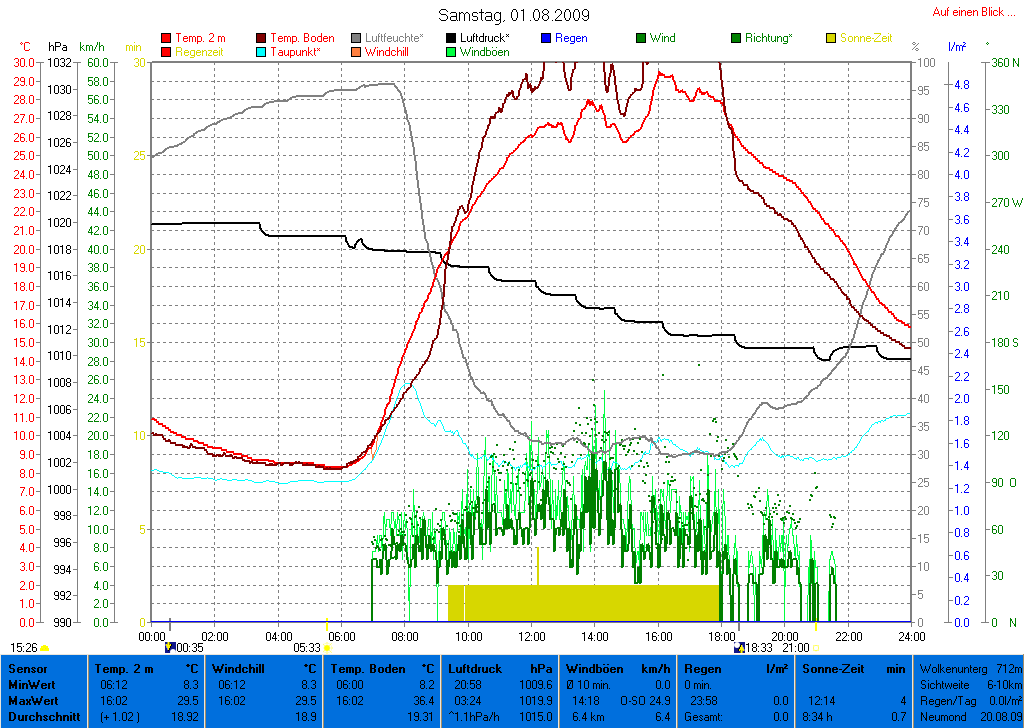Select the Luftdruck column header in the table
The height and width of the screenshot is (728, 1024).
(500, 668)
